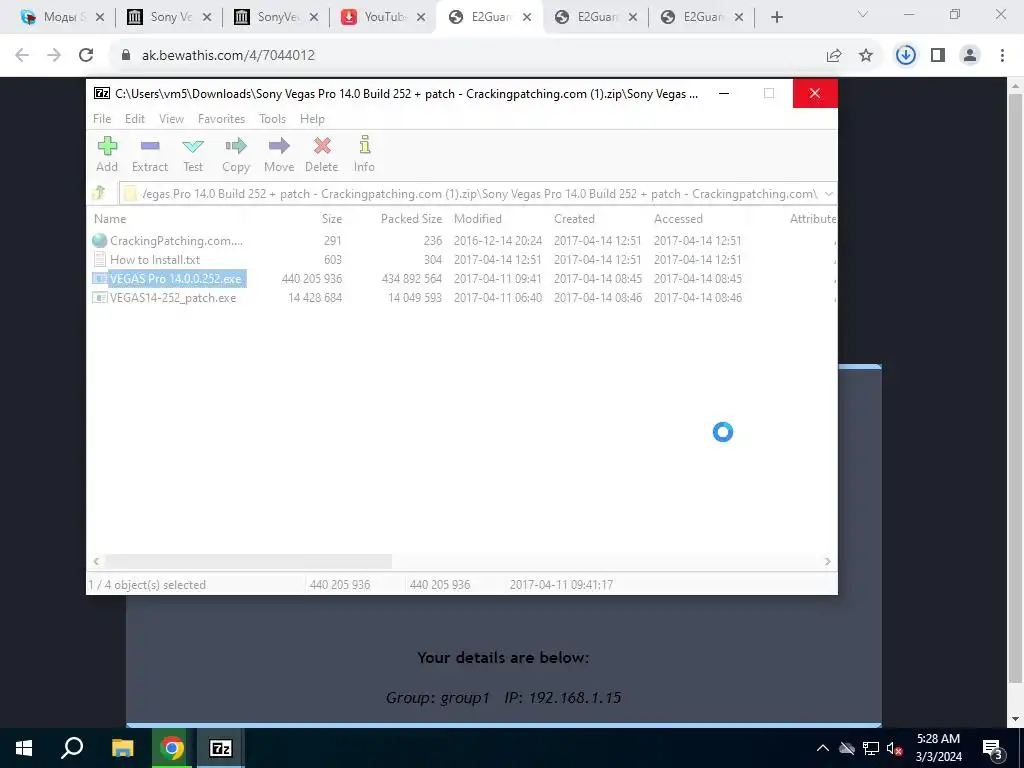Click the How to Install.txt document icon
Image resolution: width=1024 pixels, height=768 pixels.
[x=100, y=259]
